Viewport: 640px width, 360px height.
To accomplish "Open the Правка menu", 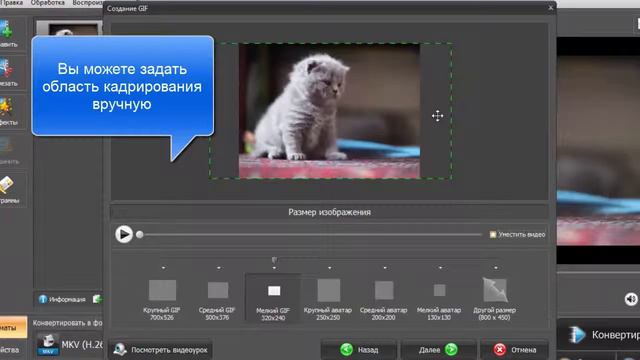I will point(12,3).
